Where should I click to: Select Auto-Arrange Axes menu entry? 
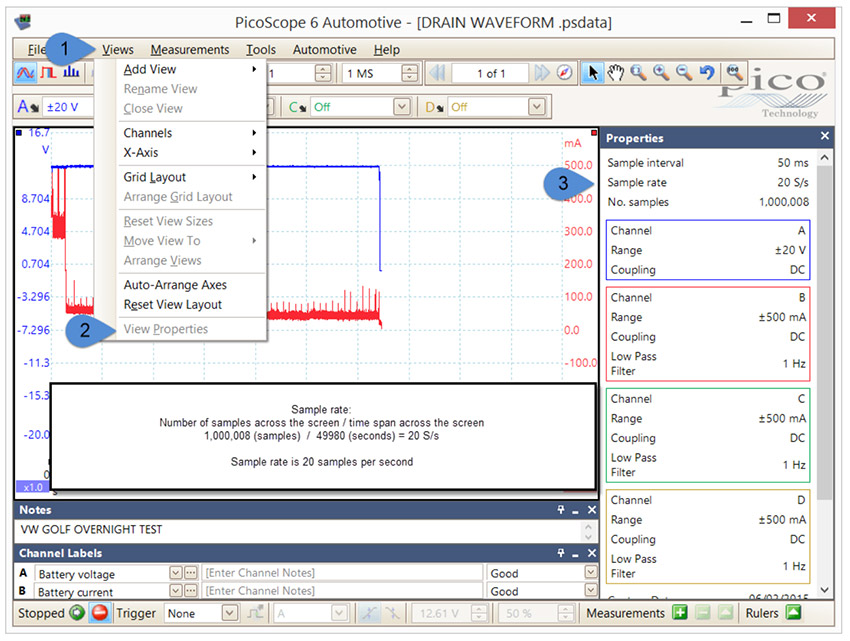tap(190, 285)
